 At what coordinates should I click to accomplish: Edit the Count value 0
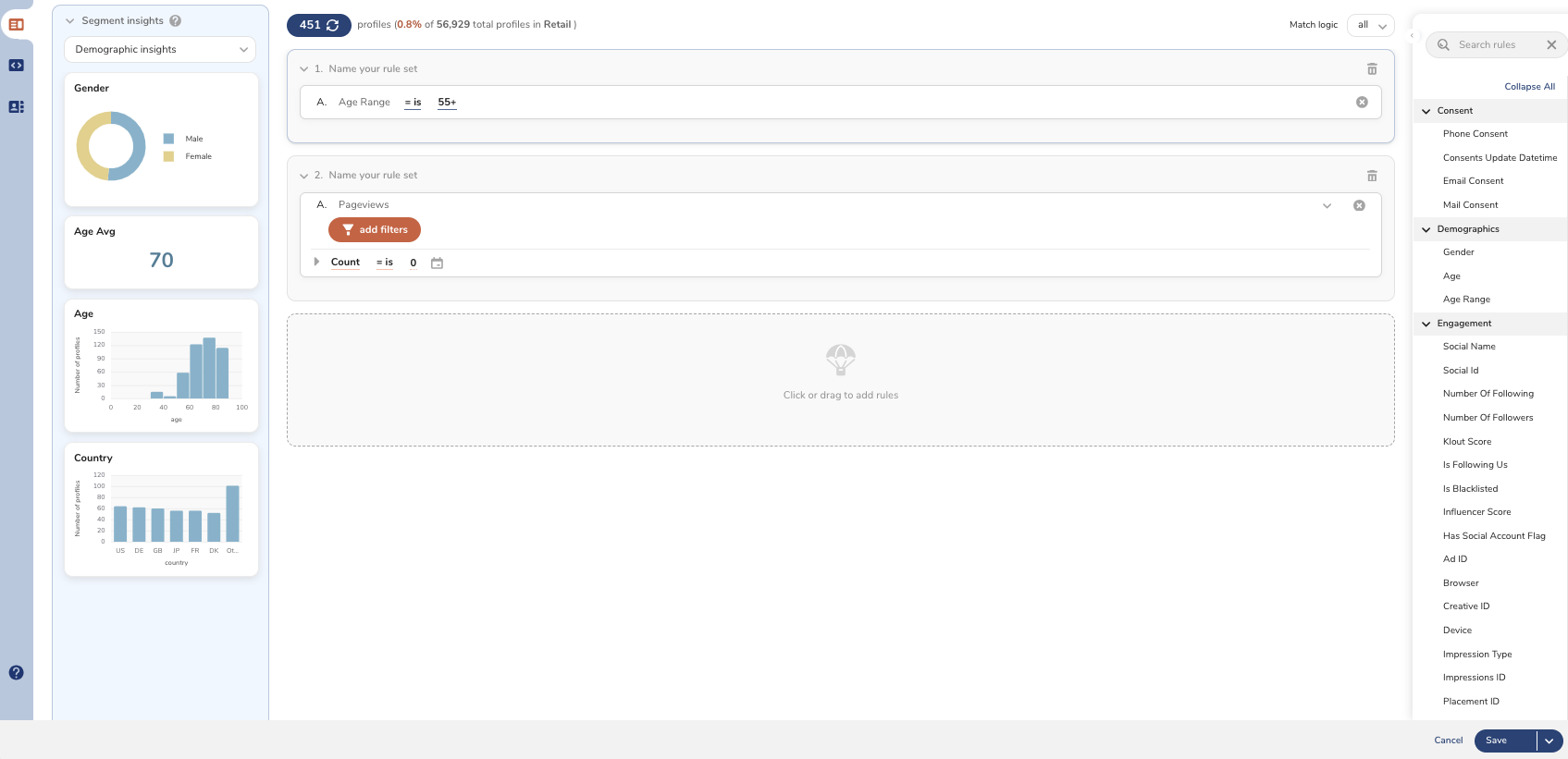coord(414,263)
